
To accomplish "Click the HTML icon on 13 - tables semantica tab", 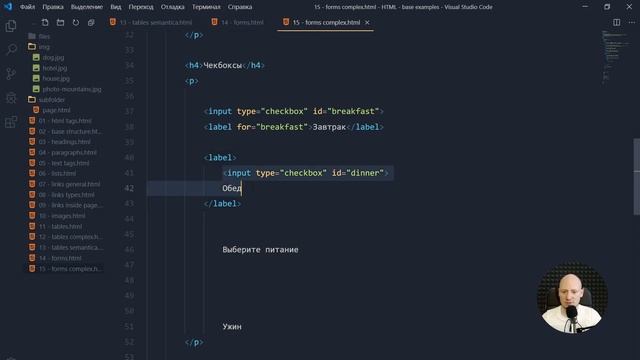I will tap(113, 22).
